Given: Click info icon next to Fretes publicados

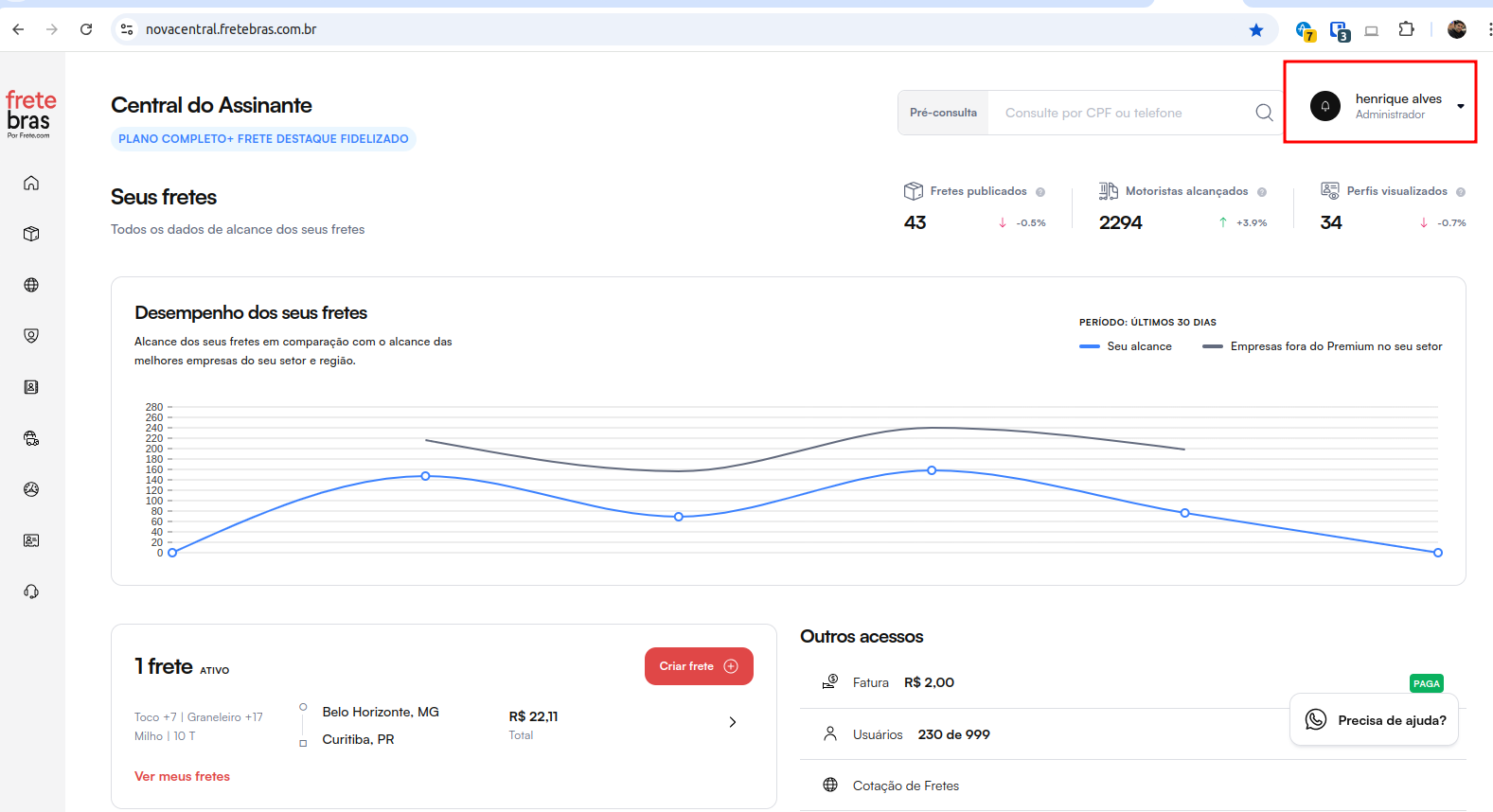Looking at the screenshot, I should click(1040, 192).
